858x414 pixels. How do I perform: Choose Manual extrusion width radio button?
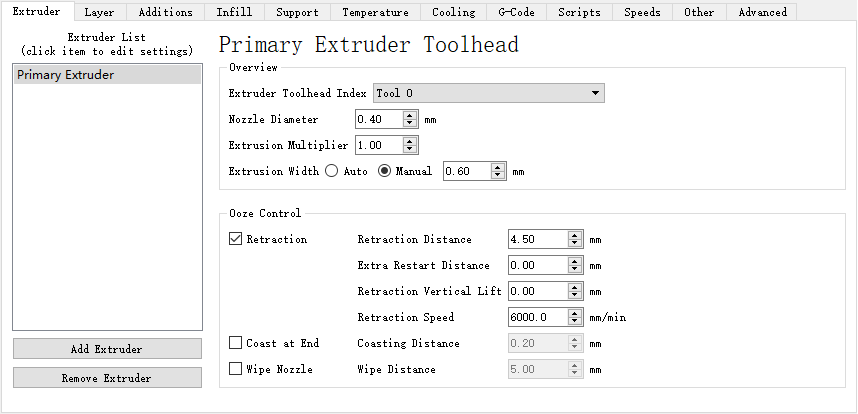384,171
